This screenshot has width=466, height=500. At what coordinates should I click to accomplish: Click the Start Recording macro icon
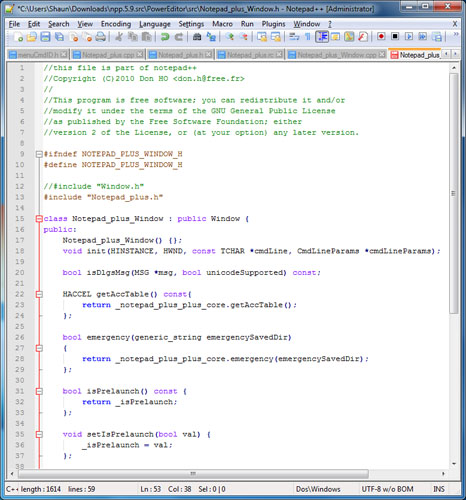point(381,37)
